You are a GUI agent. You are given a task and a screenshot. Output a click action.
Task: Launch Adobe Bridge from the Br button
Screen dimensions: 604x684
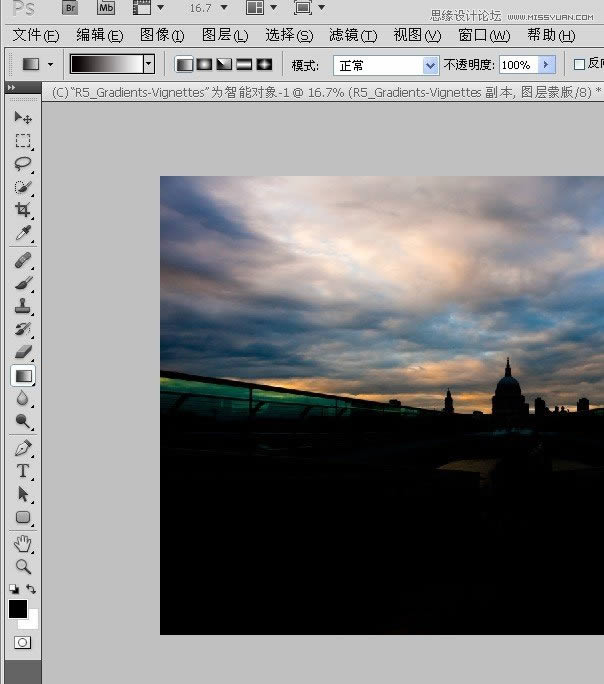coord(70,7)
